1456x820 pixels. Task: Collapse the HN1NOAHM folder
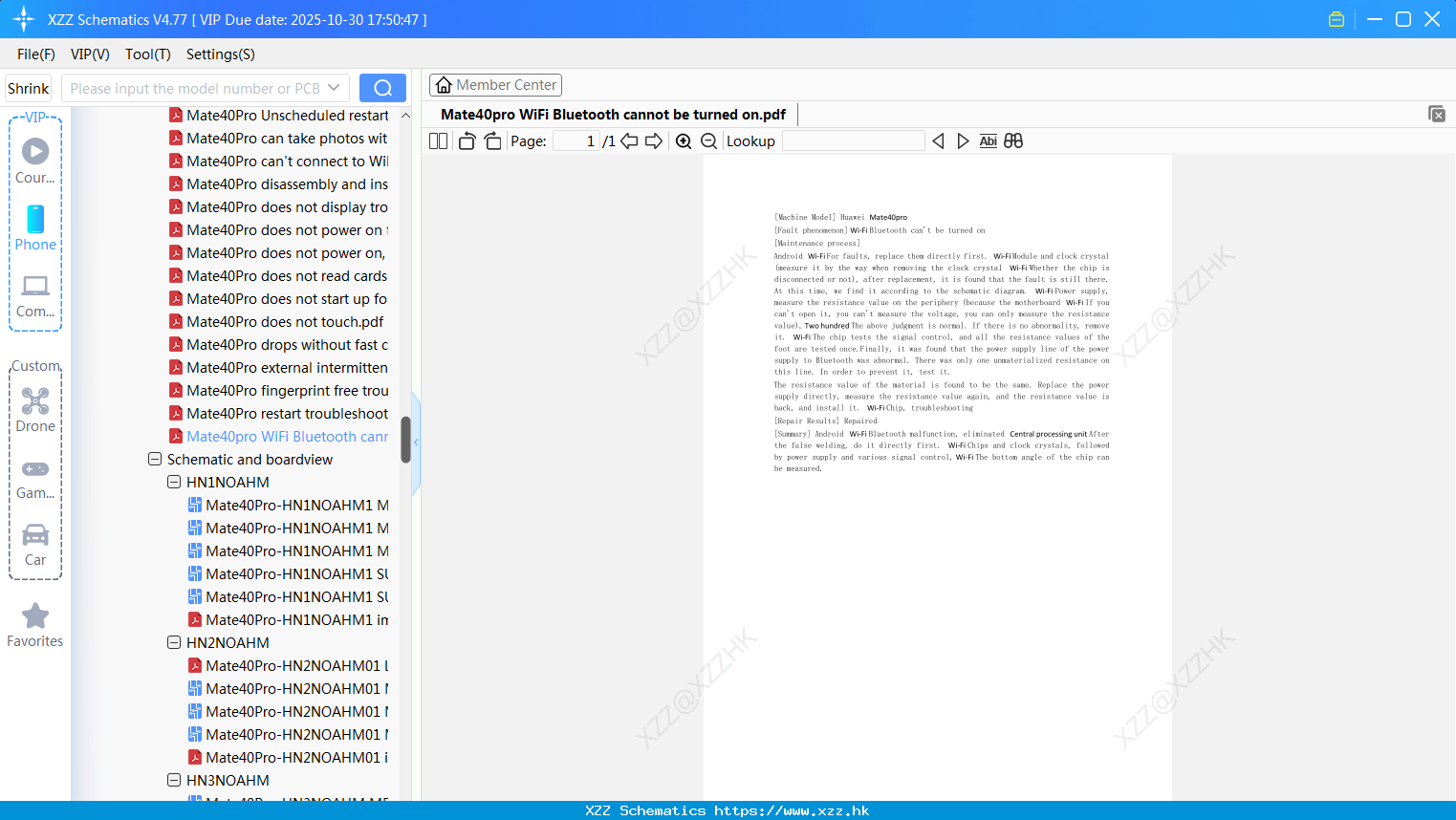174,482
